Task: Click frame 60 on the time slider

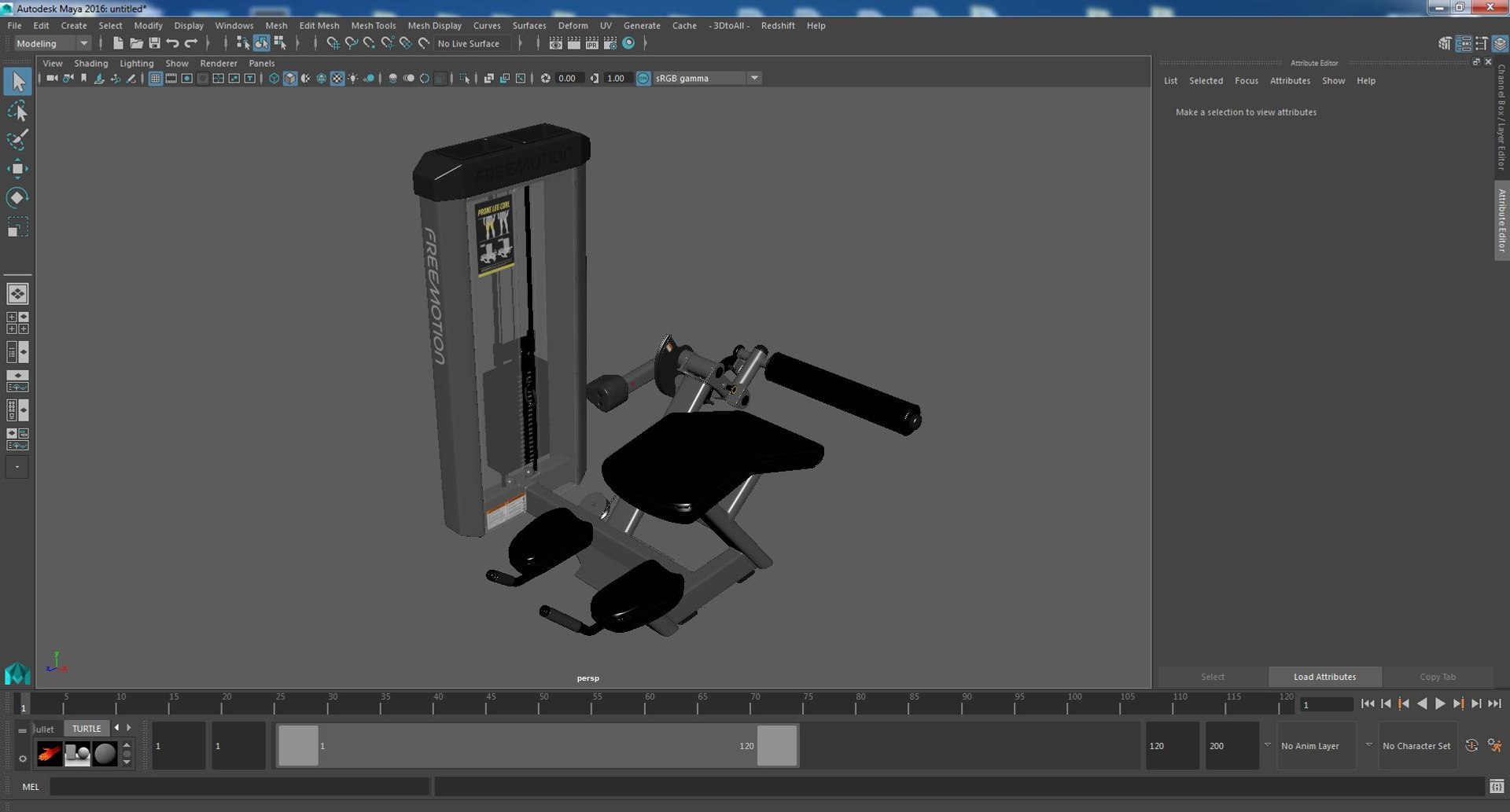Action: click(x=645, y=704)
